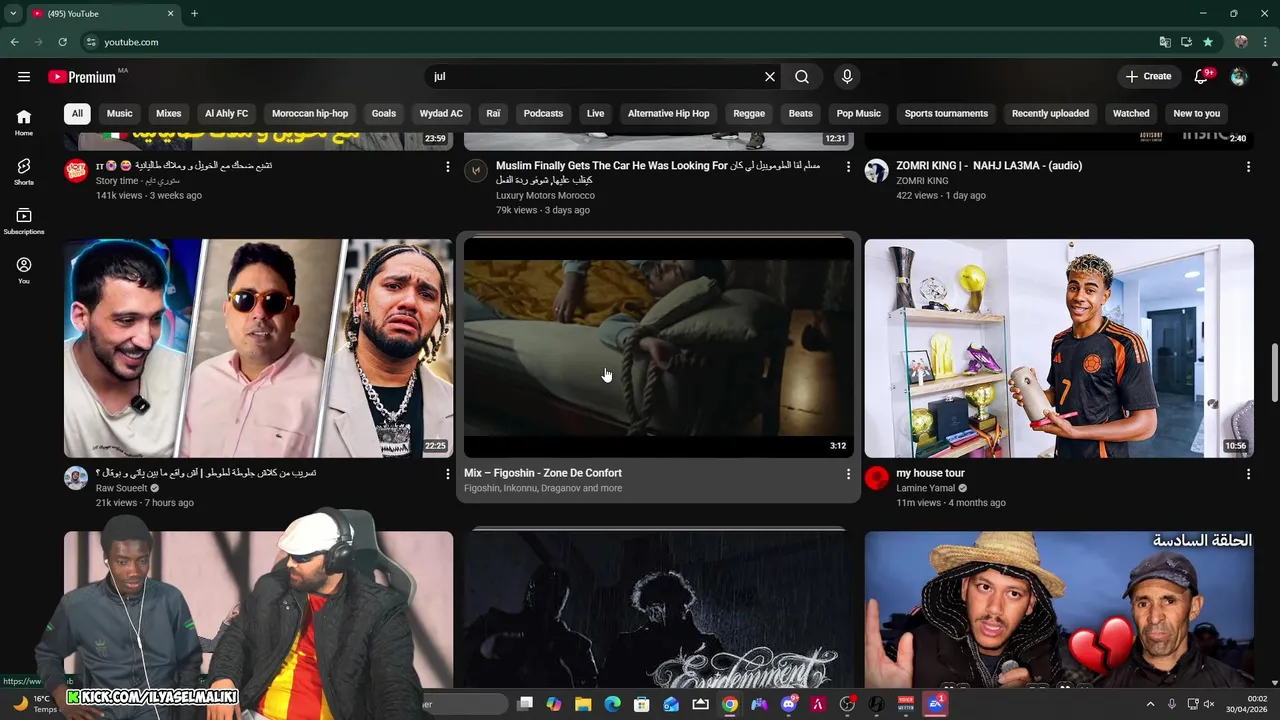Viewport: 1280px width, 720px height.
Task: Select the Mixes filter chip
Action: pyautogui.click(x=169, y=113)
